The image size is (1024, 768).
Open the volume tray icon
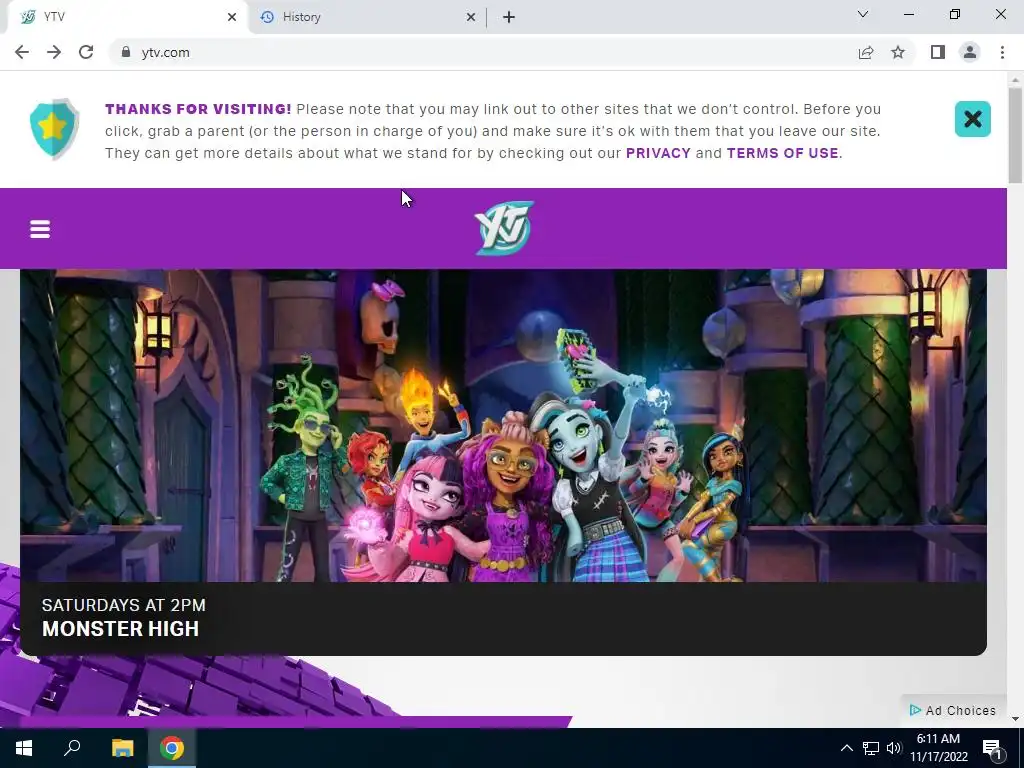894,748
